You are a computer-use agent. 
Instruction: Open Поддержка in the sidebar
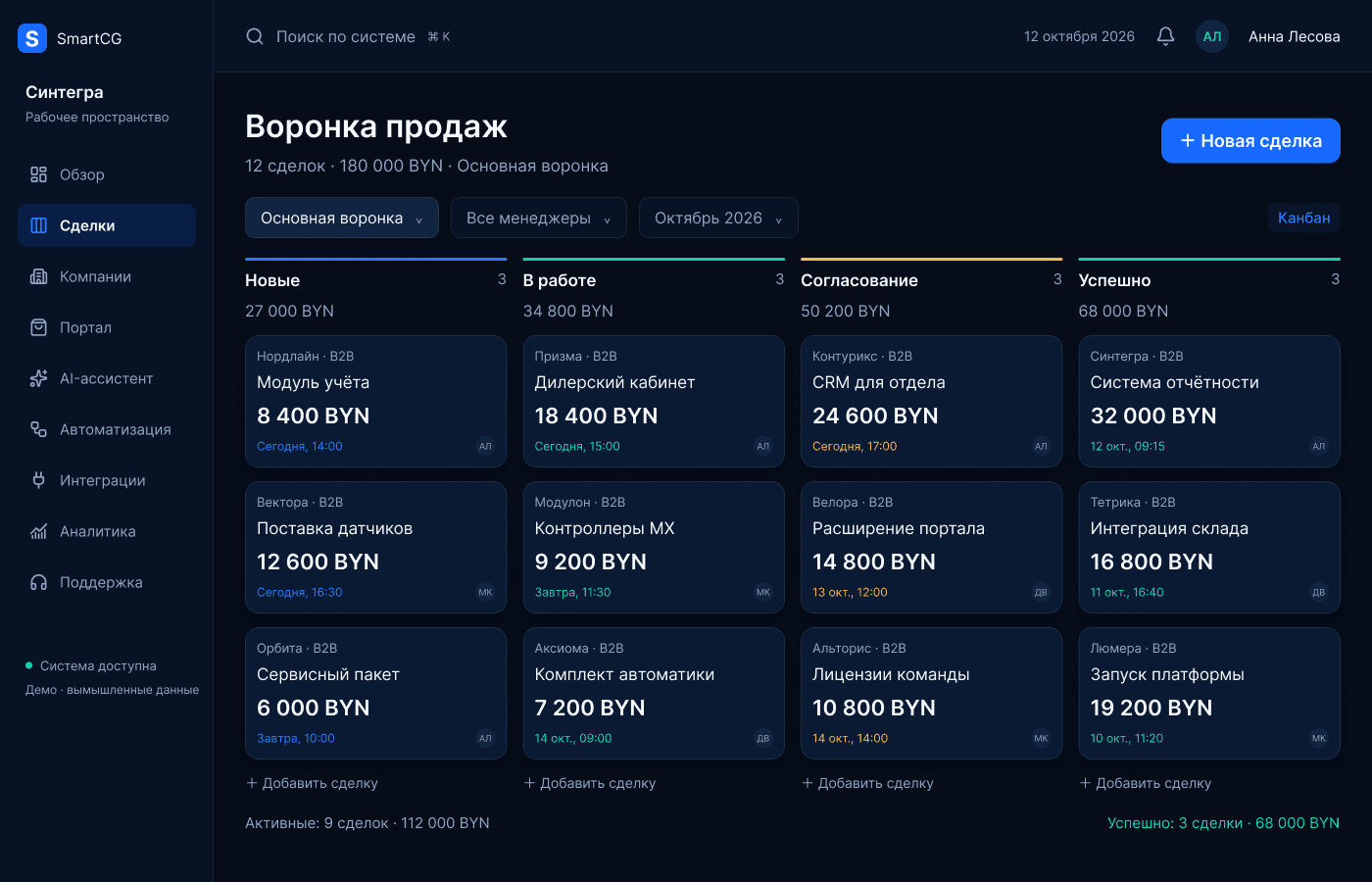107,582
